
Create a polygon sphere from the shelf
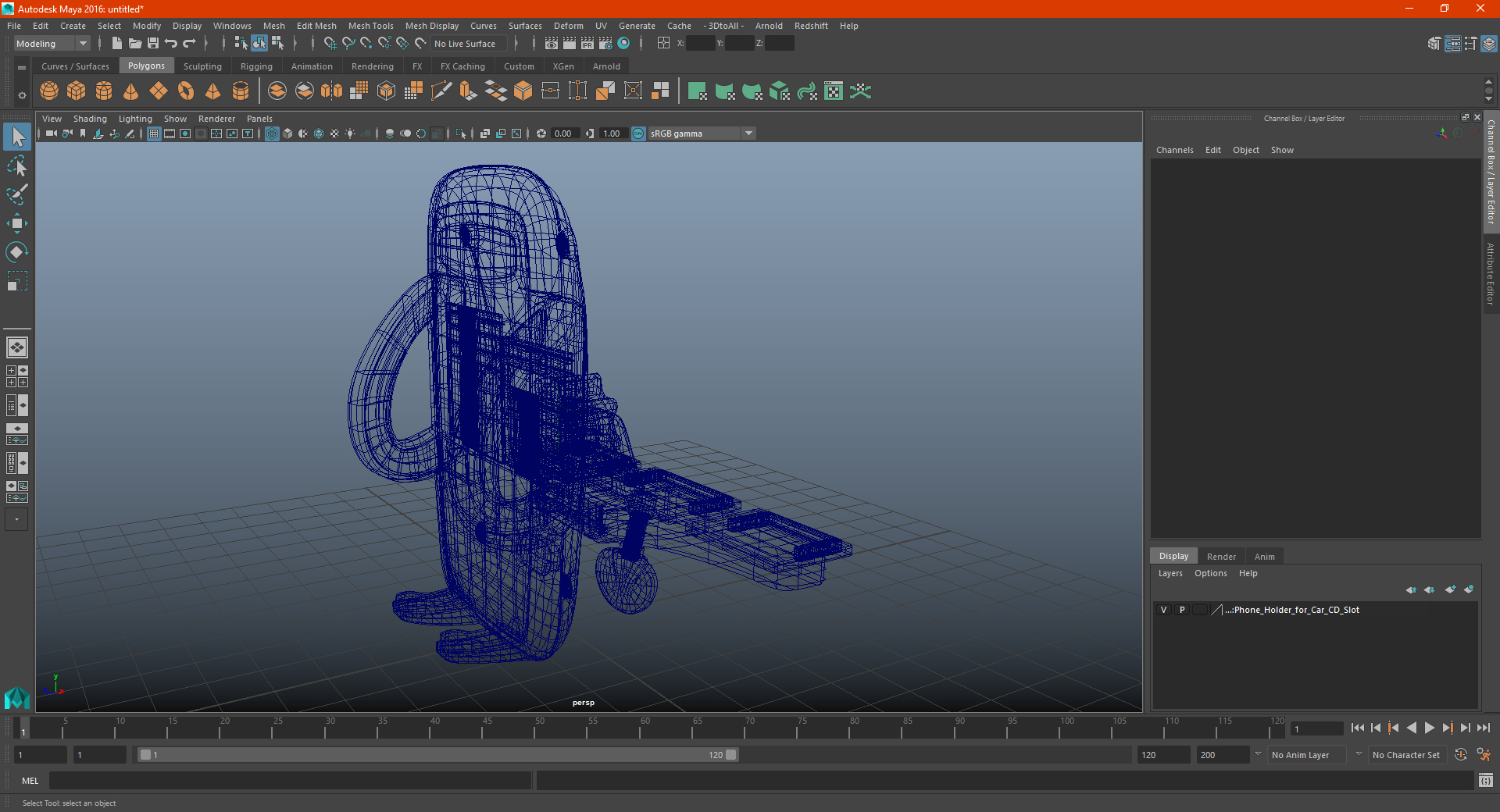pyautogui.click(x=49, y=91)
